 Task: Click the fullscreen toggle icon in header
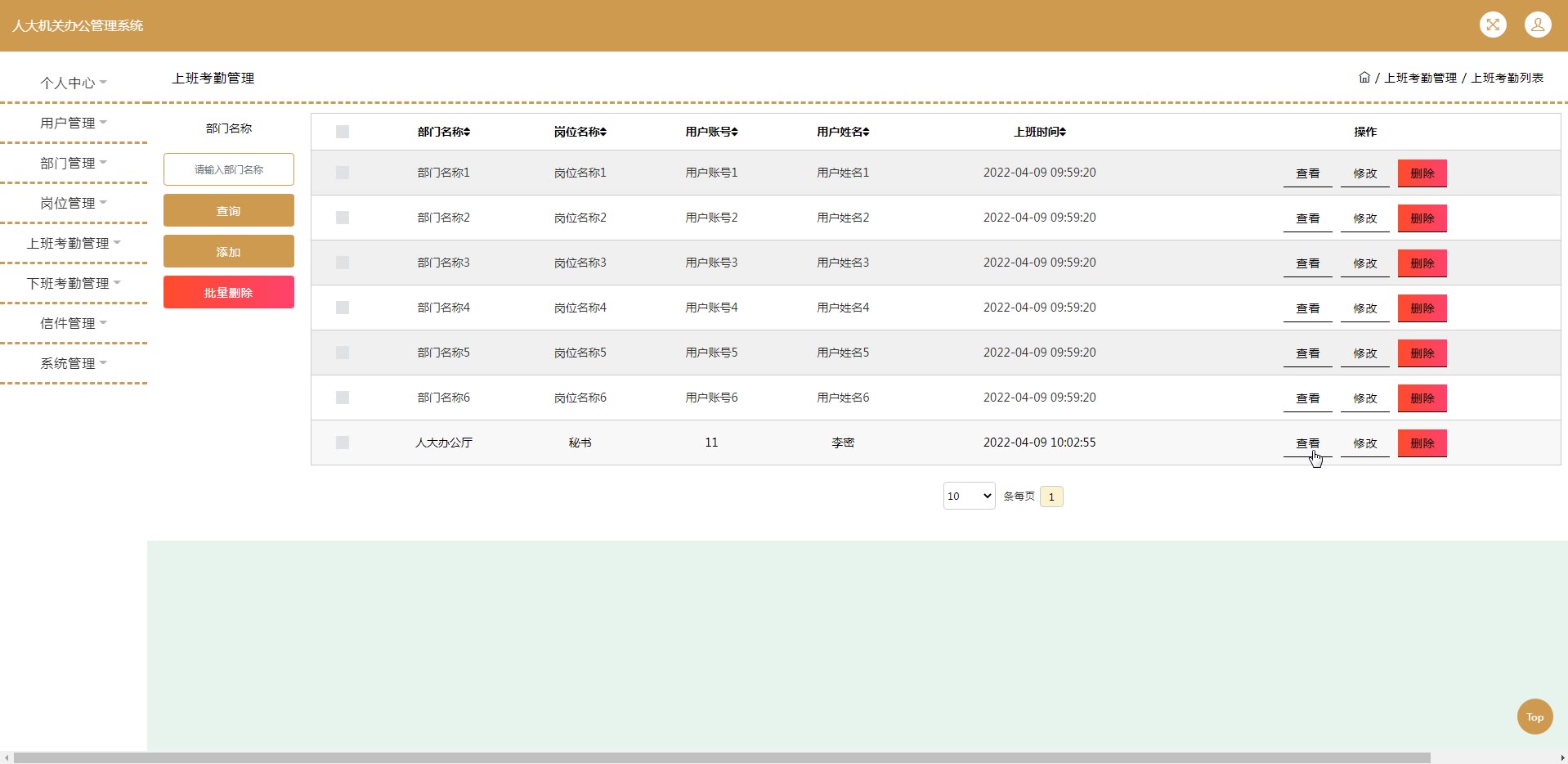click(1493, 25)
